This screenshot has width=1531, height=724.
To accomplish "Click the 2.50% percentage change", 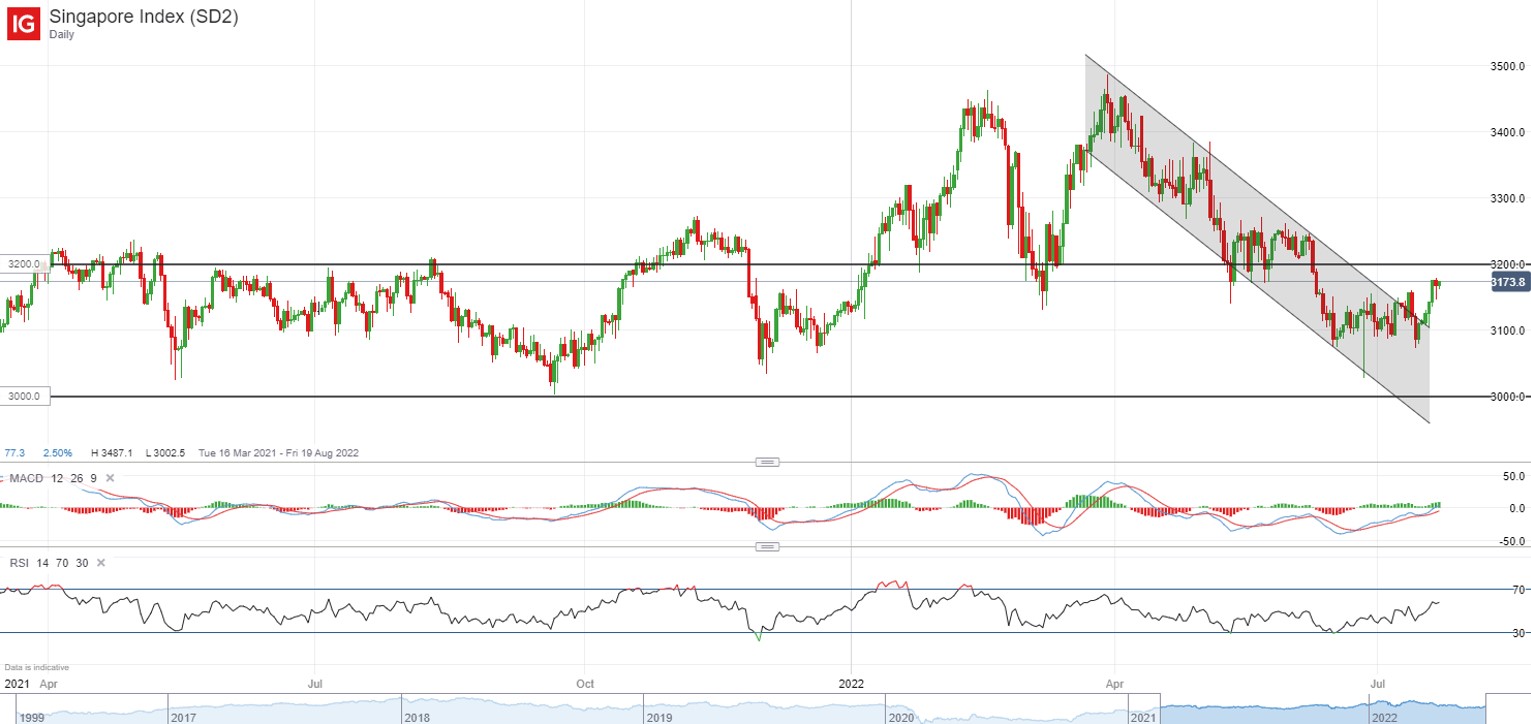I will [57, 453].
